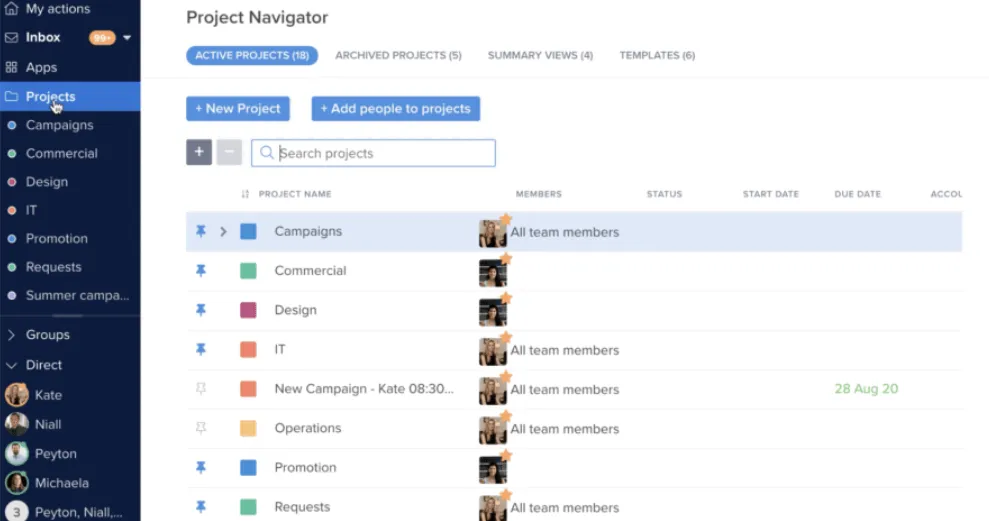989x521 pixels.
Task: Click the Design project's magenta color swatch
Action: (249, 310)
